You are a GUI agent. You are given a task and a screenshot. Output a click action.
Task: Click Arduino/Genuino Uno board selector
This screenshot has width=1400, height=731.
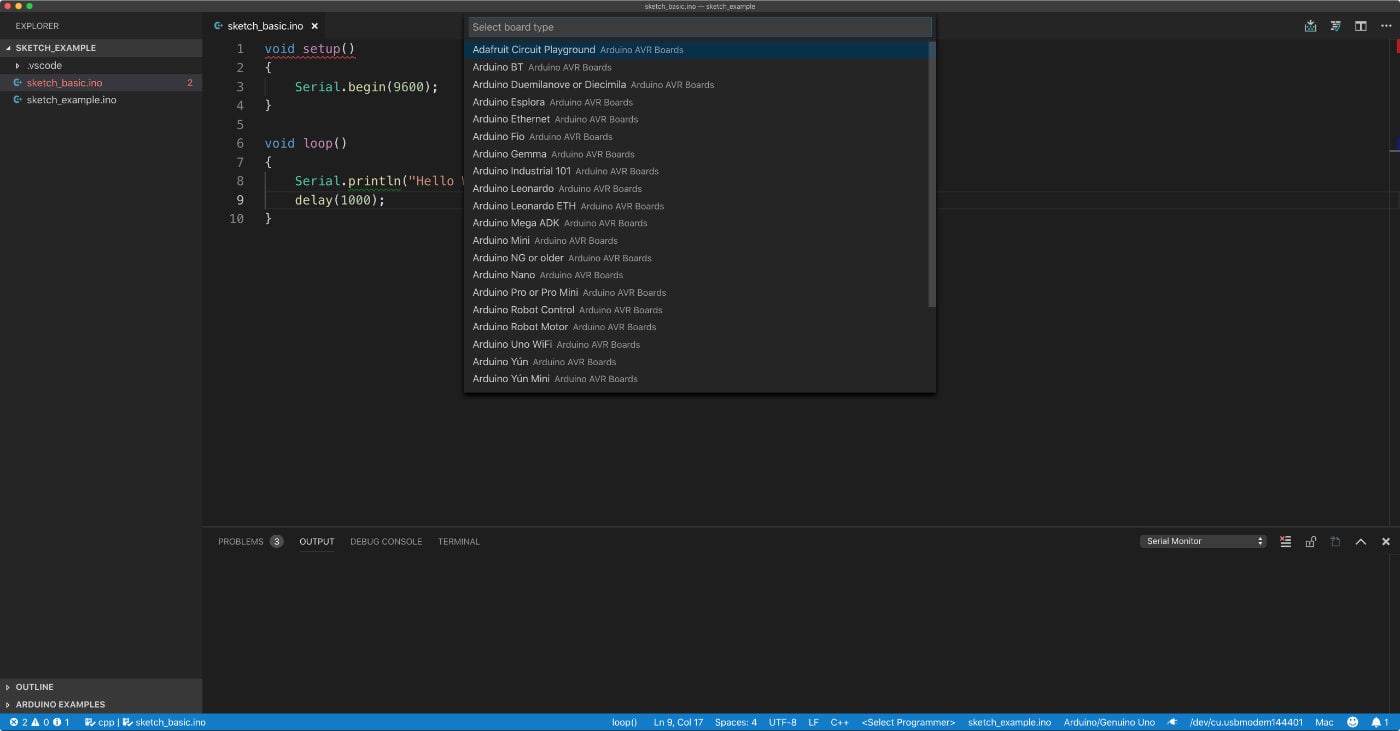(1109, 722)
